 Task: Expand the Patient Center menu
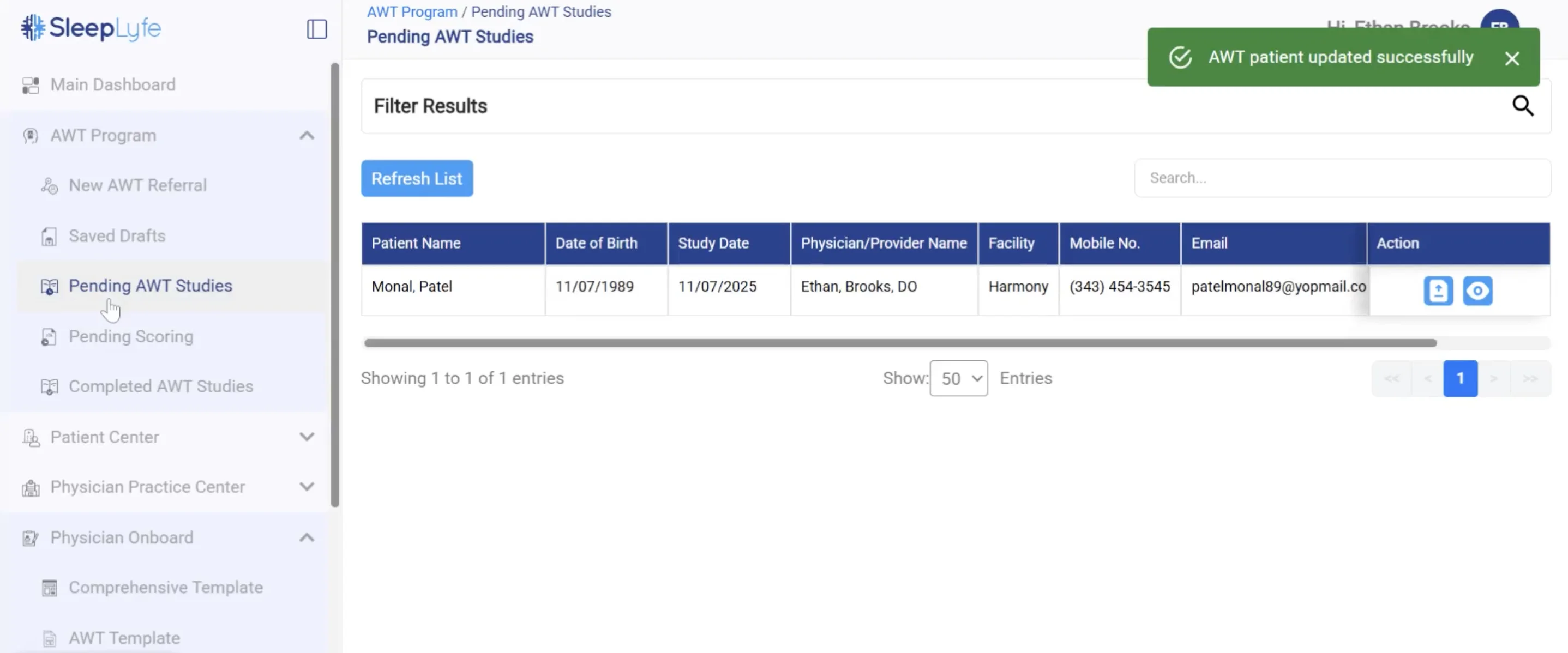307,437
